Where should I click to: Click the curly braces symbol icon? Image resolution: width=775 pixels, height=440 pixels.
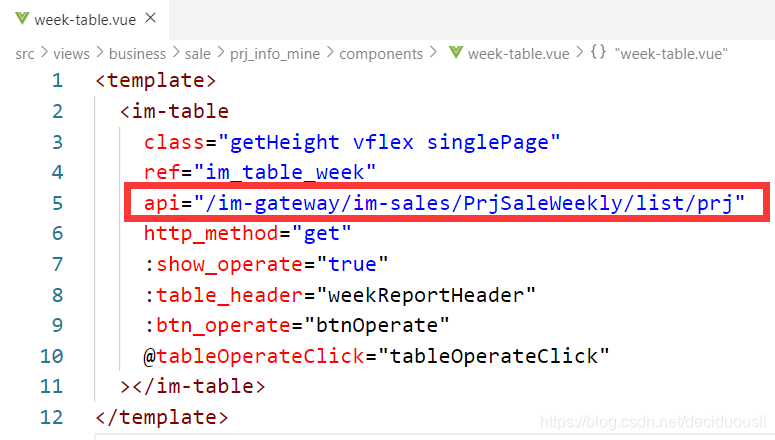(x=598, y=52)
